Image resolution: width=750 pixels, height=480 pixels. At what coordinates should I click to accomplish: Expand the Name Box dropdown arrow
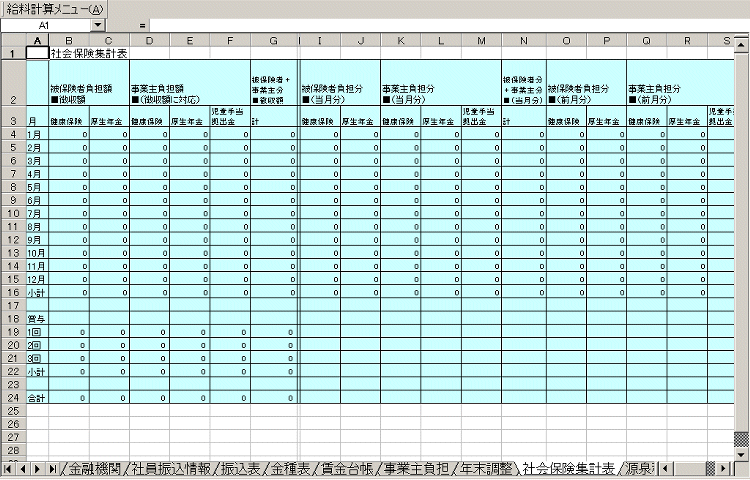[x=97, y=24]
